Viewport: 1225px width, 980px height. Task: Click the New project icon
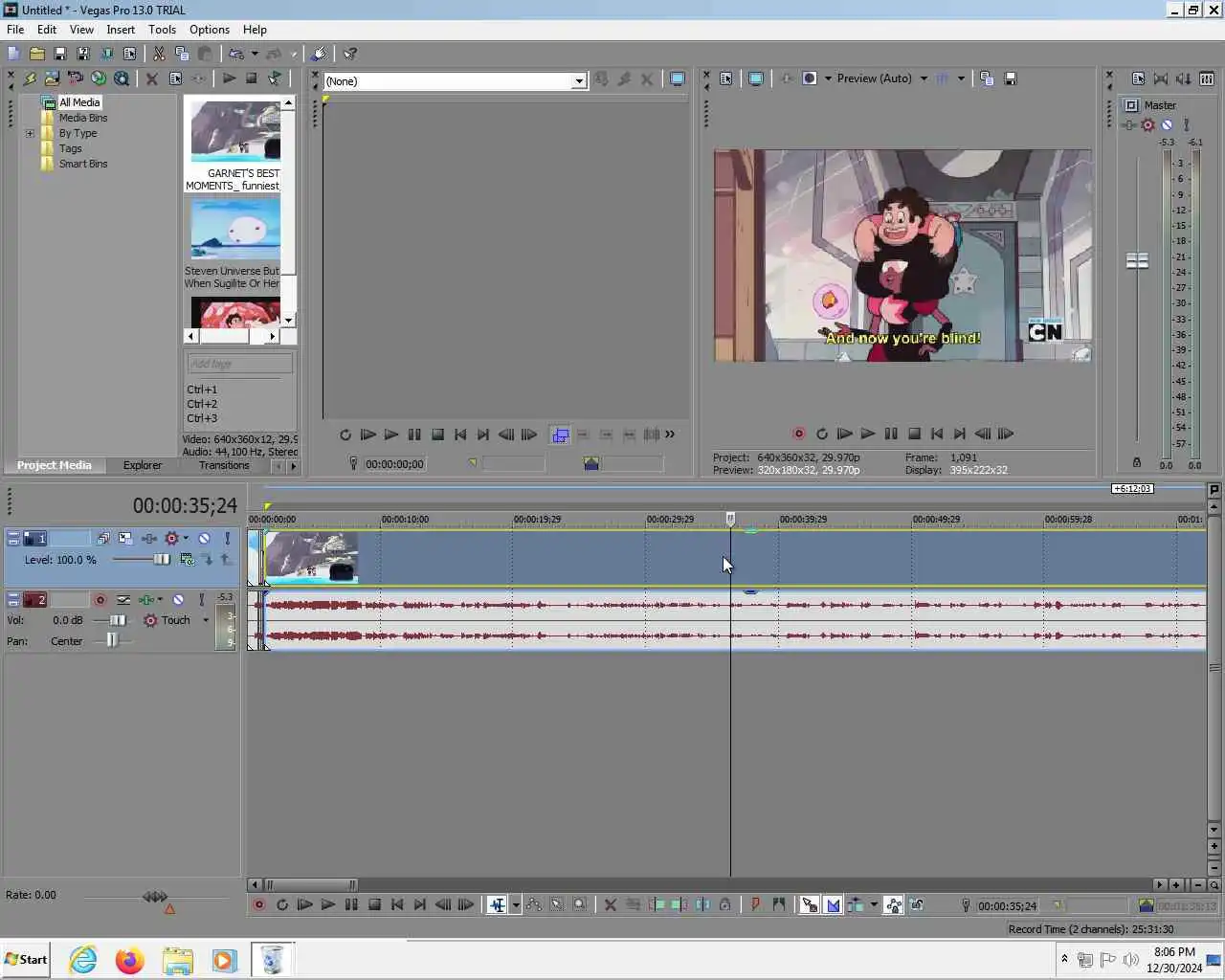pos(13,54)
